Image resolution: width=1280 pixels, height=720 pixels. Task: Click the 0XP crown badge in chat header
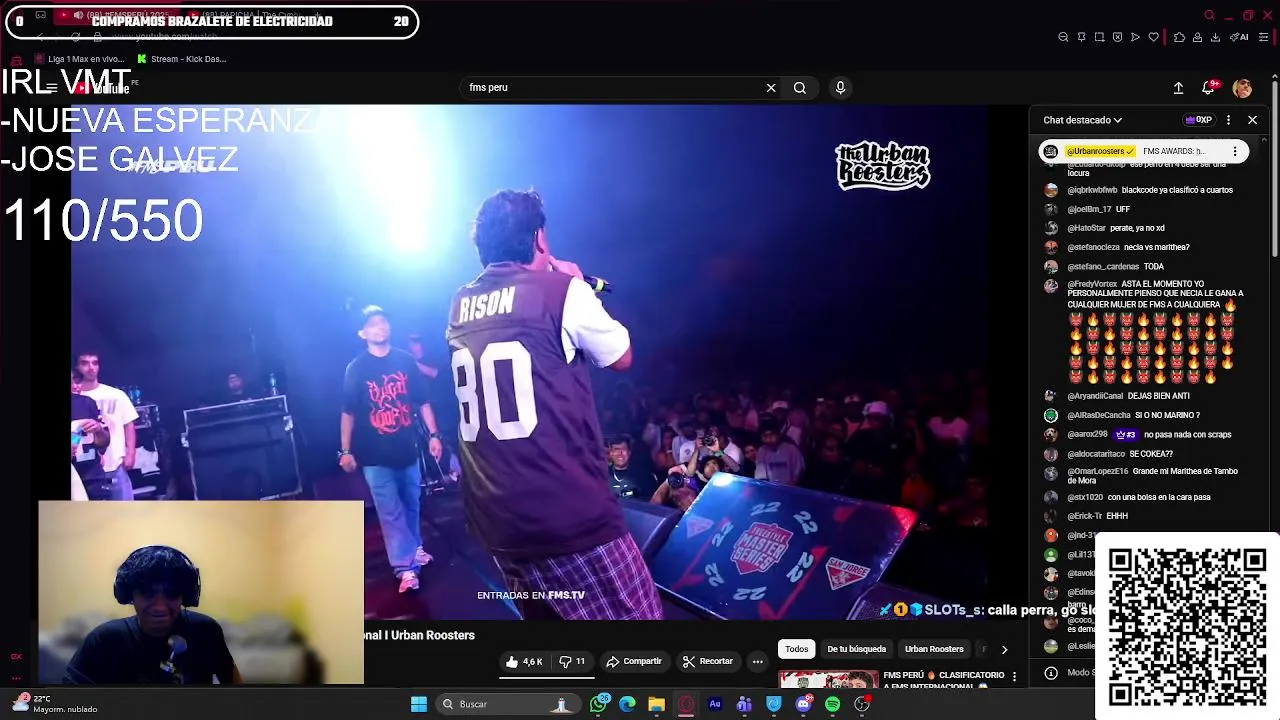1198,120
